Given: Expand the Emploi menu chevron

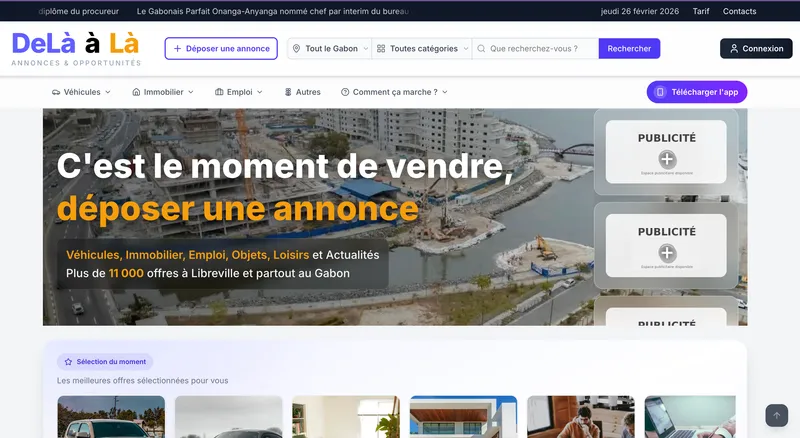Looking at the screenshot, I should click(260, 92).
